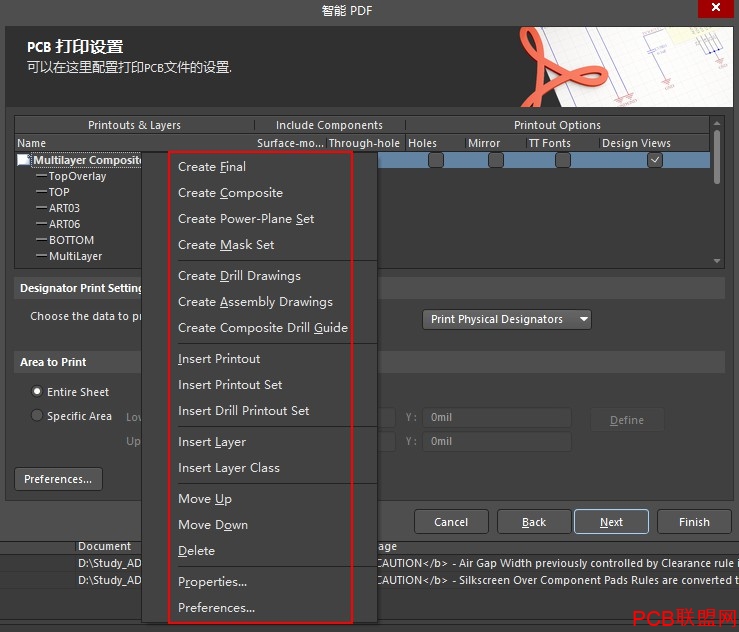Select the TOP layer row
The height and width of the screenshot is (632, 739).
59,192
